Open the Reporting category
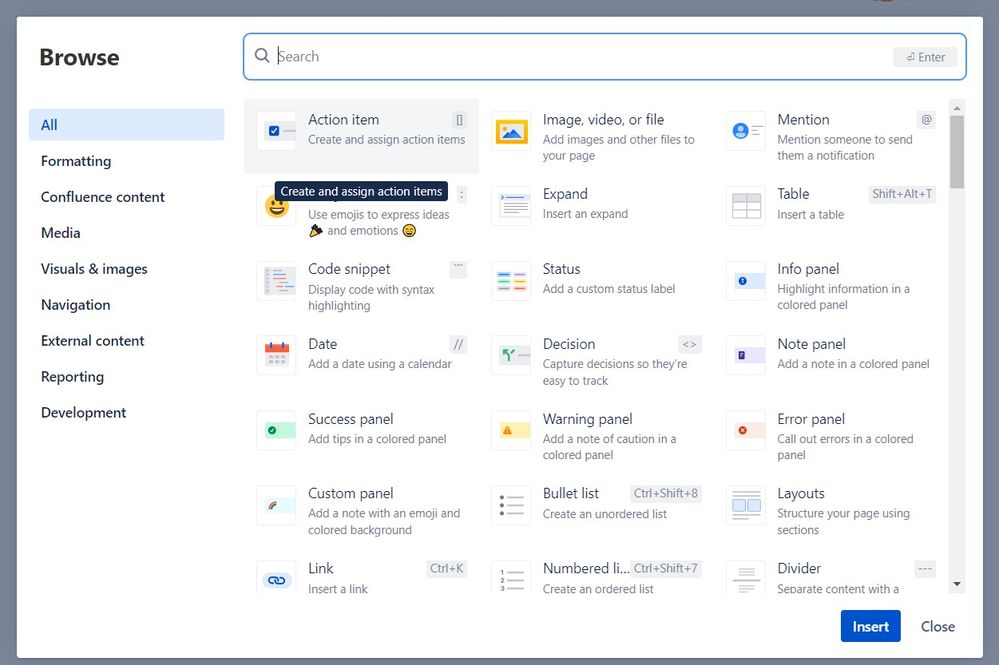The width and height of the screenshot is (999, 665). [x=72, y=376]
